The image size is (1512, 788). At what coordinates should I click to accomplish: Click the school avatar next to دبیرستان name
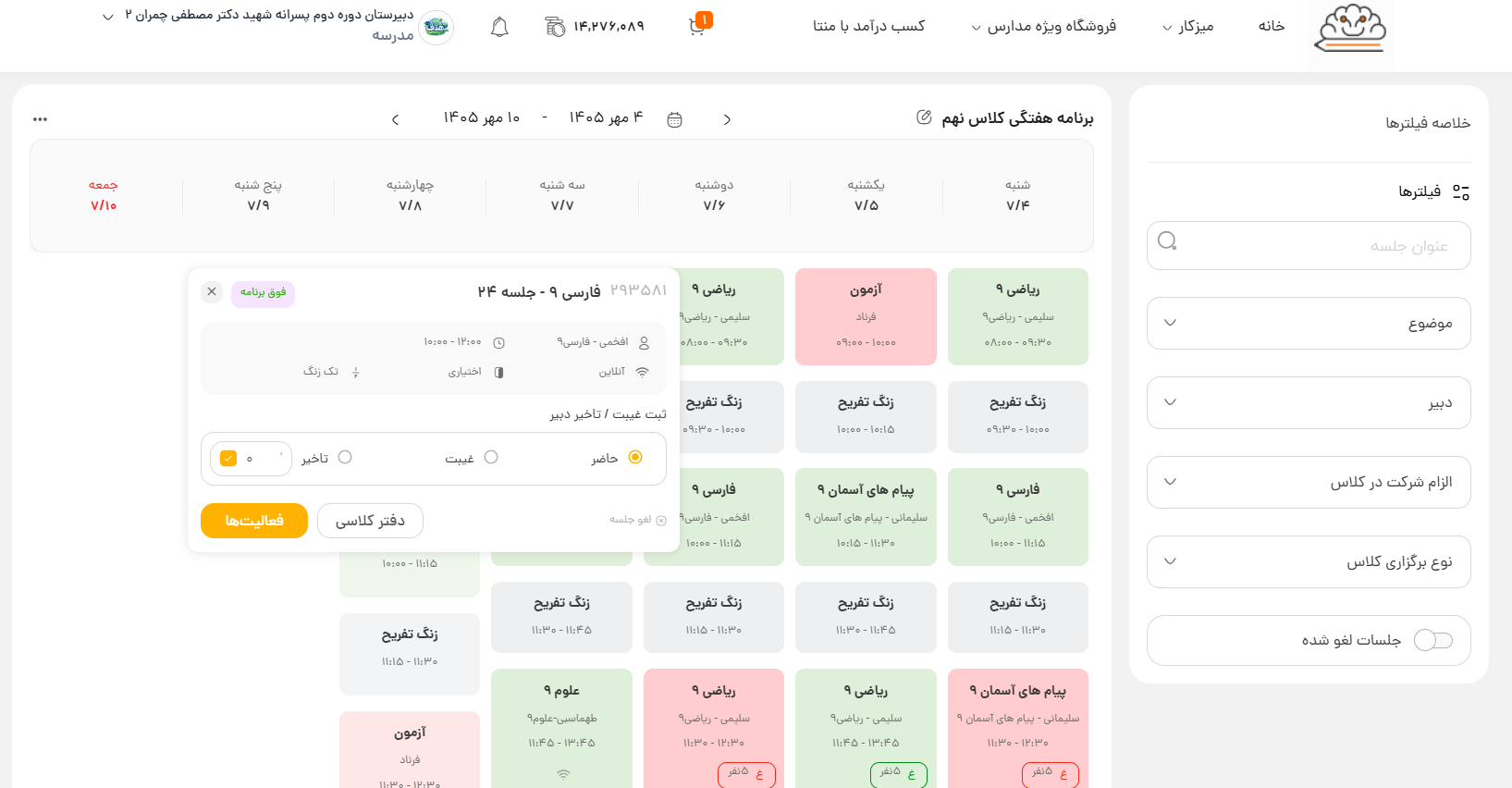click(x=436, y=27)
